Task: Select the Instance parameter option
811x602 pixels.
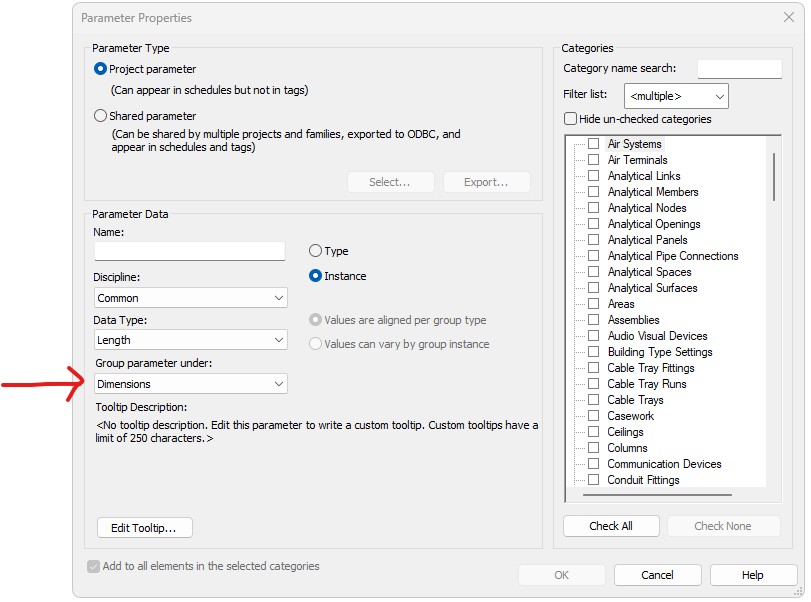Action: [x=315, y=277]
